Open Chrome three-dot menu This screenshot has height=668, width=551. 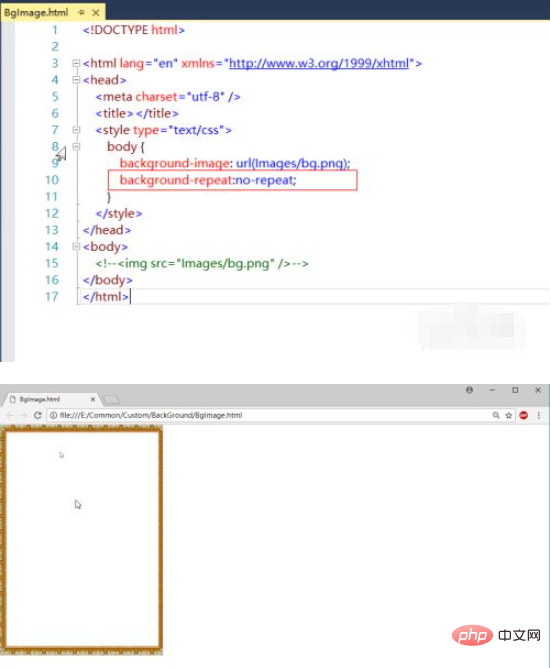coord(539,415)
